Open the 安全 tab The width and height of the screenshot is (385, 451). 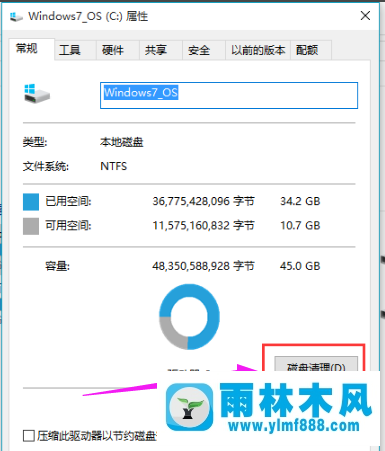point(204,50)
